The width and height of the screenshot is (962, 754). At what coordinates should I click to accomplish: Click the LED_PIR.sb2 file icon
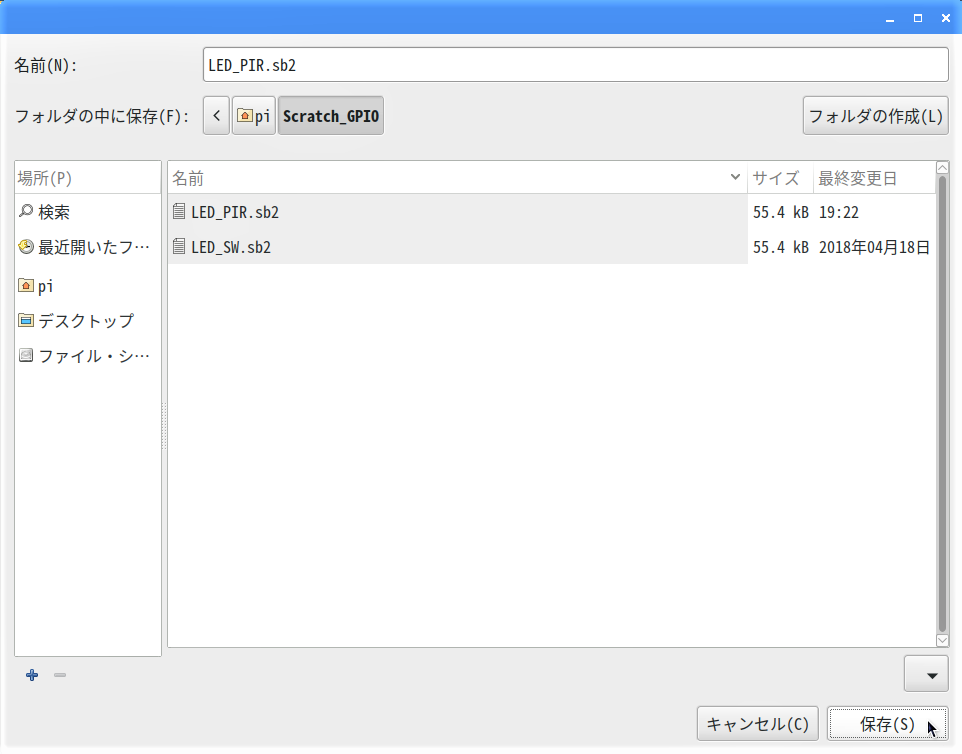[179, 212]
